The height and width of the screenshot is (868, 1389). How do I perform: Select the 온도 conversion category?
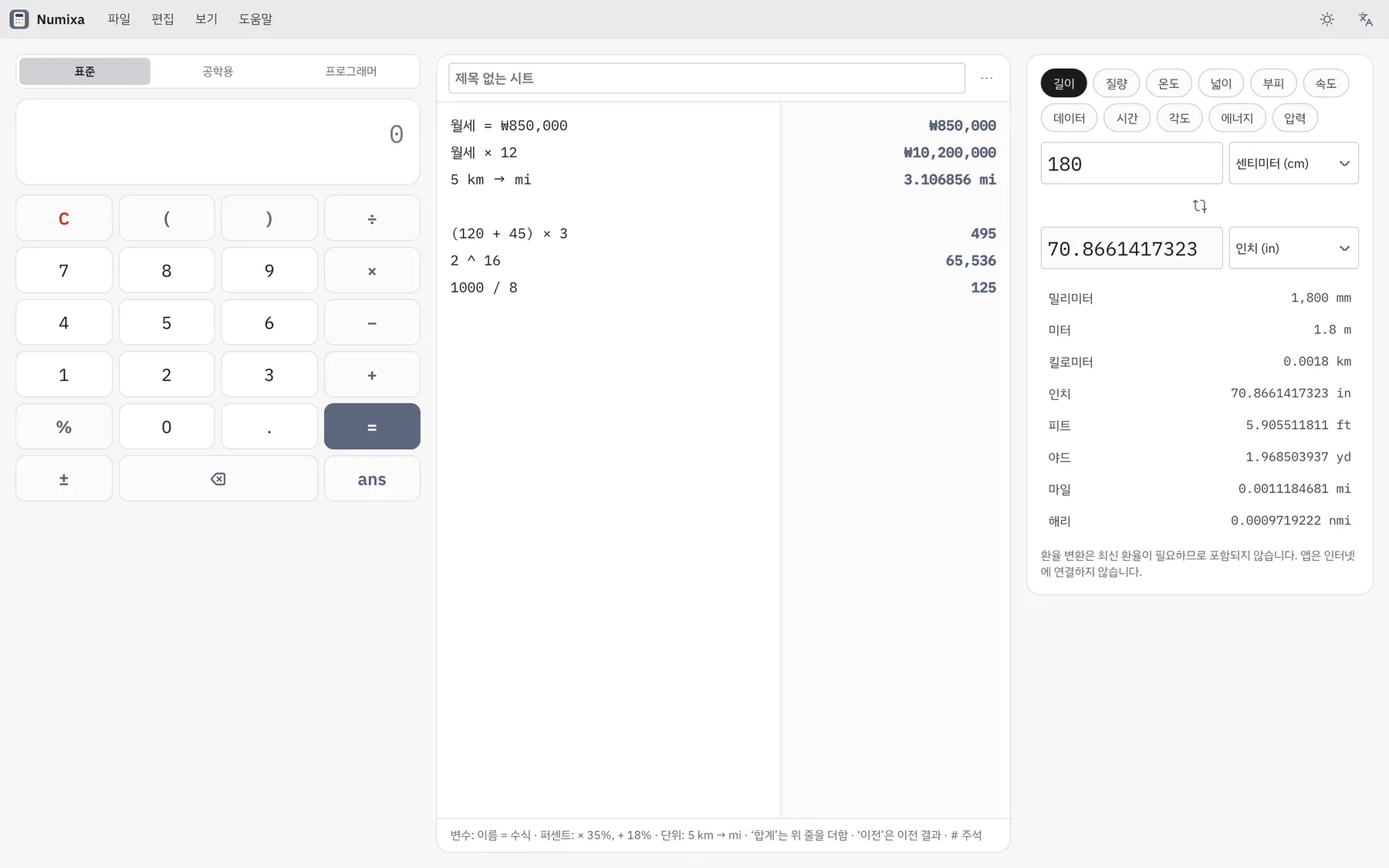click(x=1168, y=83)
